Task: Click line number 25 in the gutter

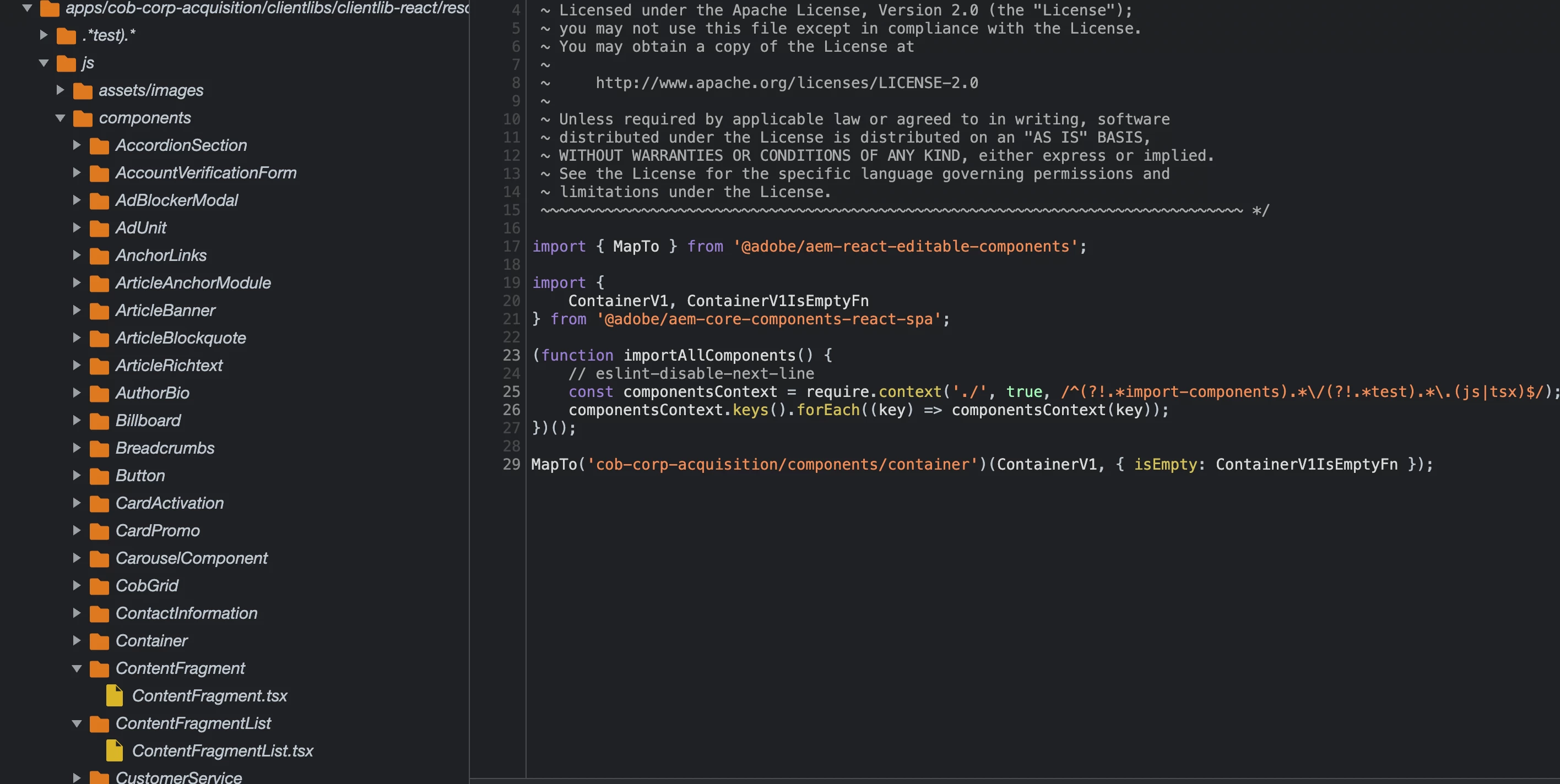Action: pos(511,391)
